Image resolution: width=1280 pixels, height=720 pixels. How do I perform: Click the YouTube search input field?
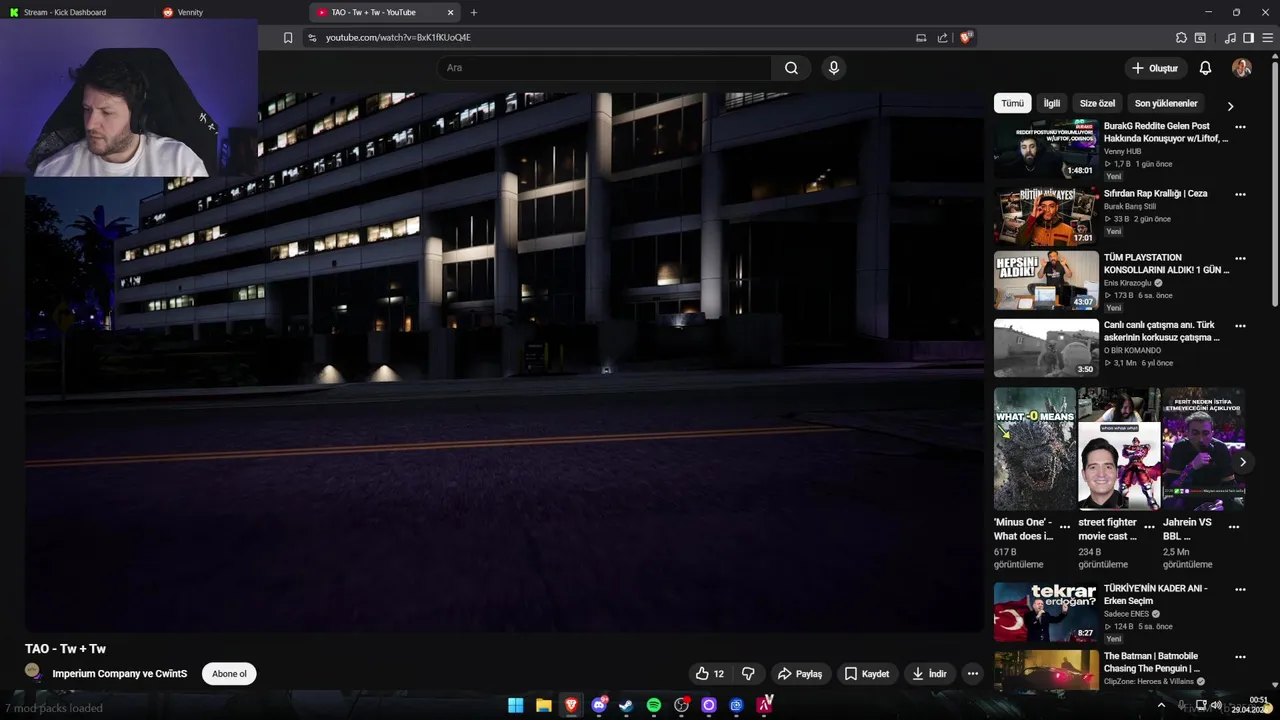604,68
